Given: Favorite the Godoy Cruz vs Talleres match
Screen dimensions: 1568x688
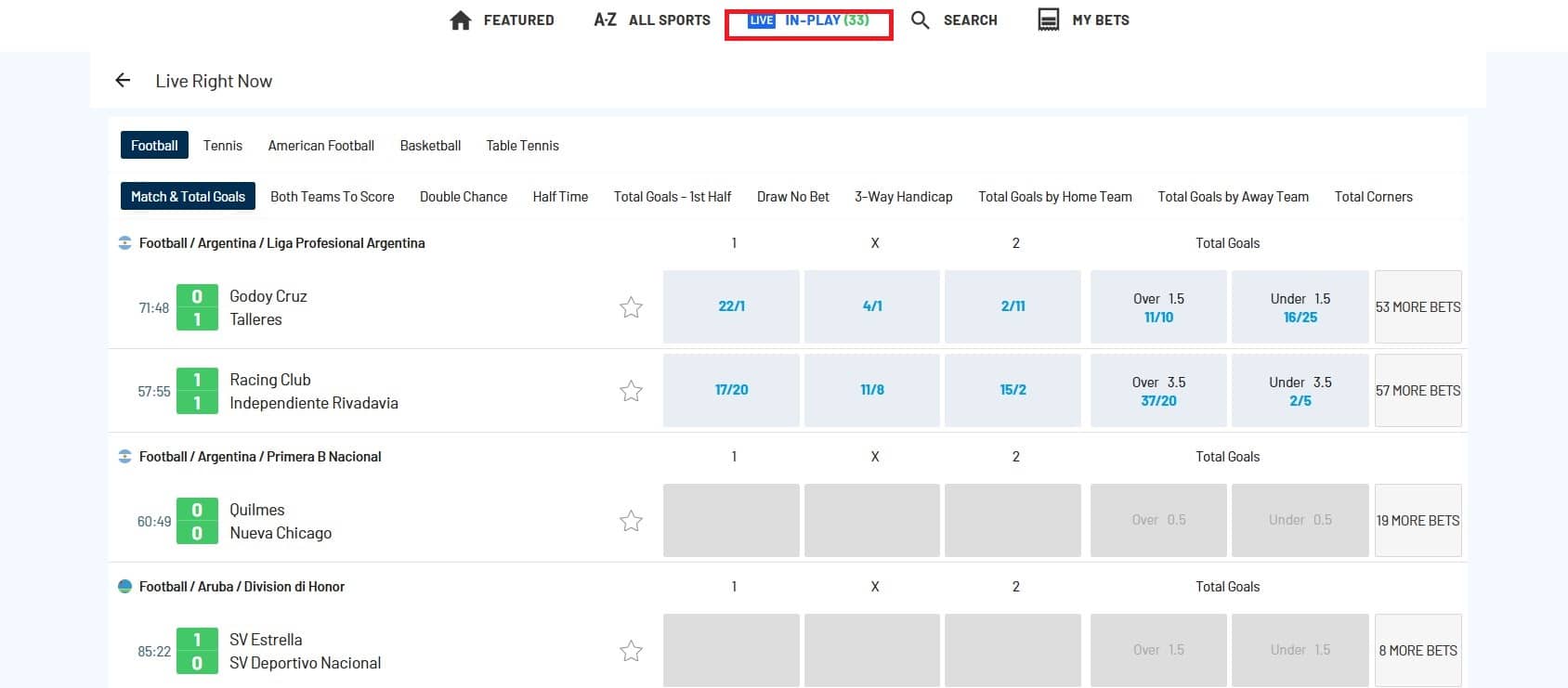Looking at the screenshot, I should pos(631,307).
